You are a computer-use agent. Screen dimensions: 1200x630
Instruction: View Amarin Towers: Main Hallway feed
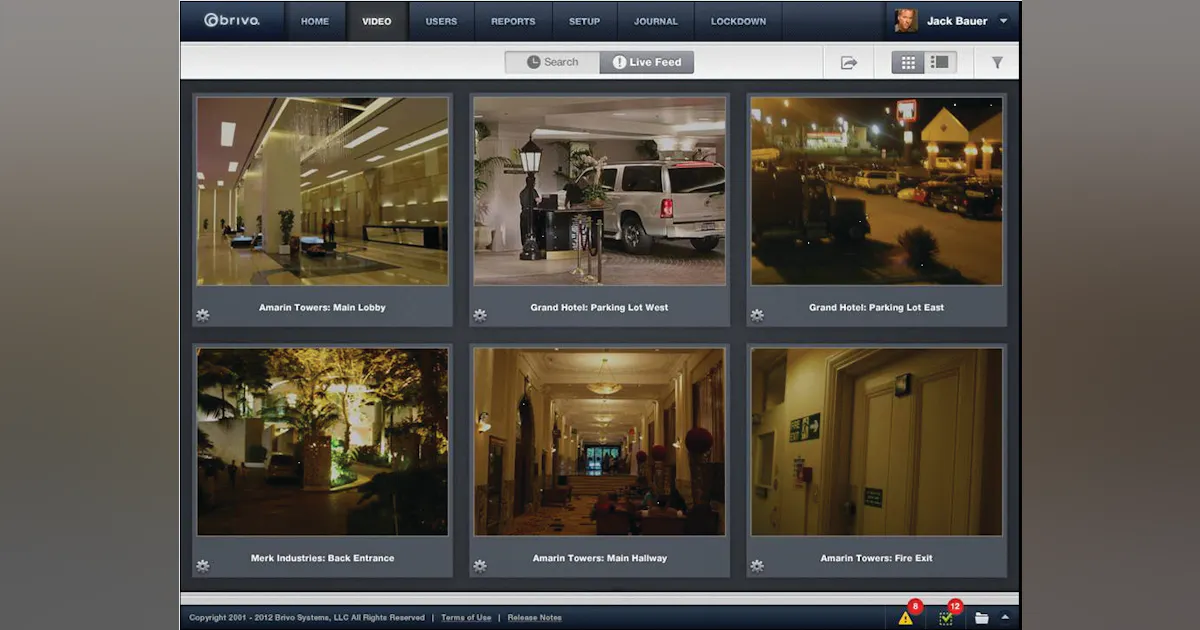(599, 442)
